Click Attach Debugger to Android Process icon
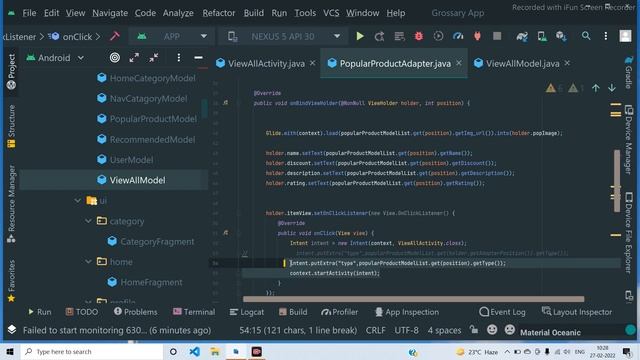 [x=477, y=36]
